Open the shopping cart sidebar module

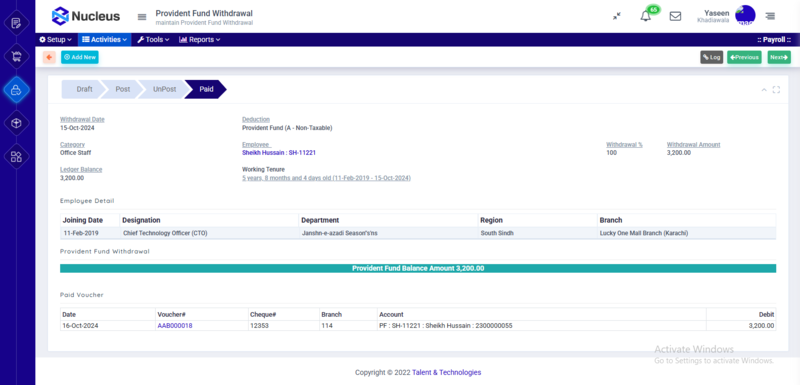[x=16, y=56]
